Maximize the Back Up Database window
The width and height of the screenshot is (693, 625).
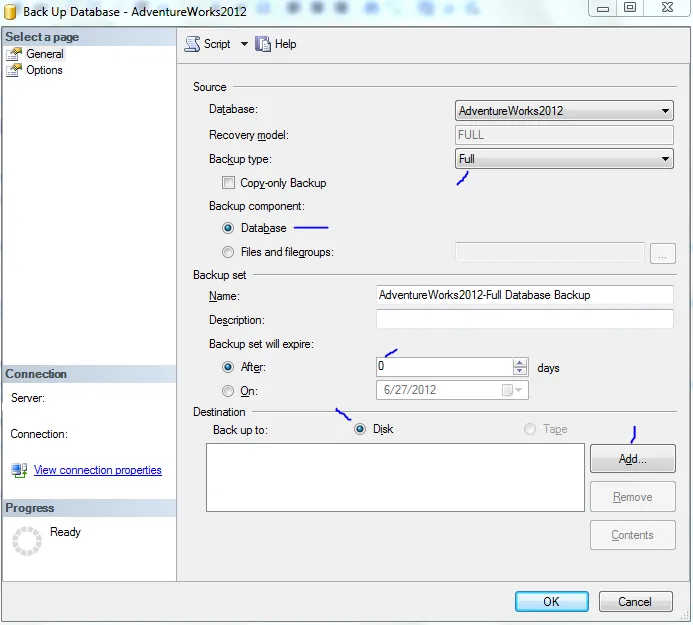[630, 7]
